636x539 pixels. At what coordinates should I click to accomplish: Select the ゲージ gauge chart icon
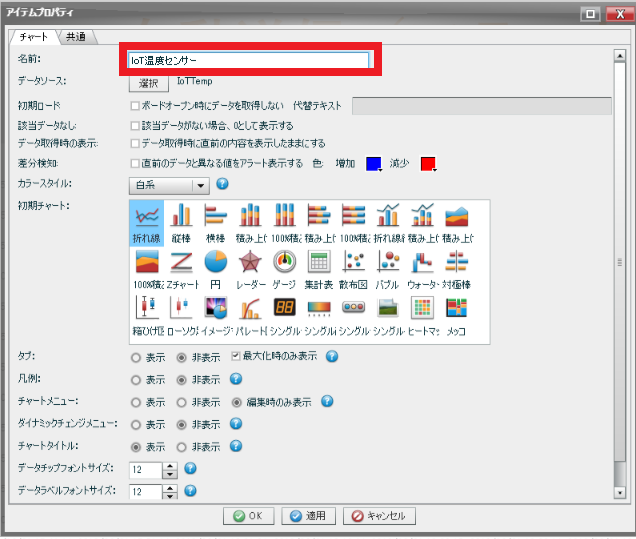[284, 270]
